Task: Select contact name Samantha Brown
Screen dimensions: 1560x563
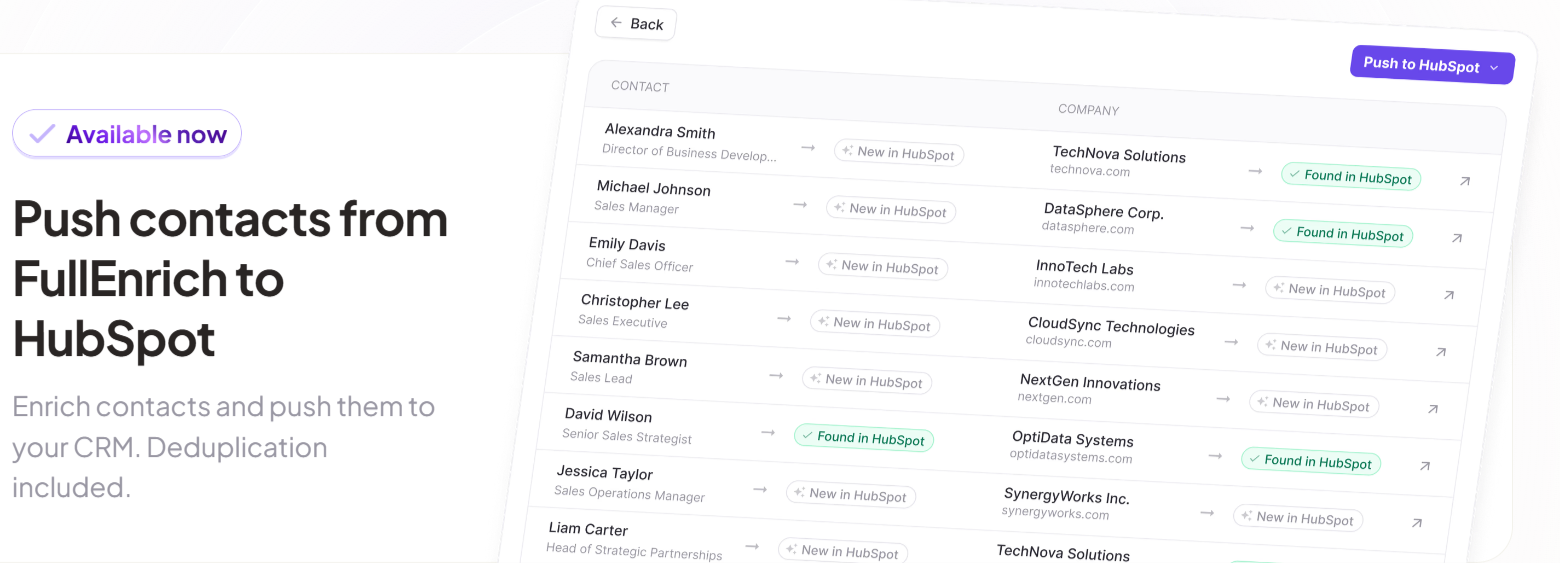Action: [x=630, y=359]
